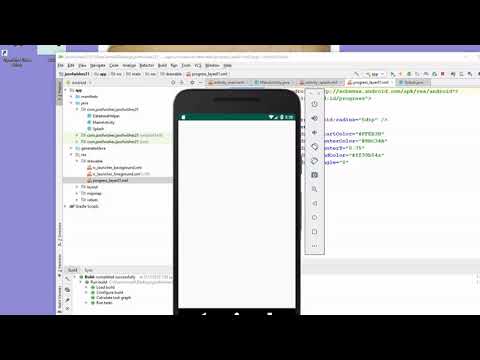Click 'Calculate task graph' build row
The height and width of the screenshot is (360, 480).
111,297
